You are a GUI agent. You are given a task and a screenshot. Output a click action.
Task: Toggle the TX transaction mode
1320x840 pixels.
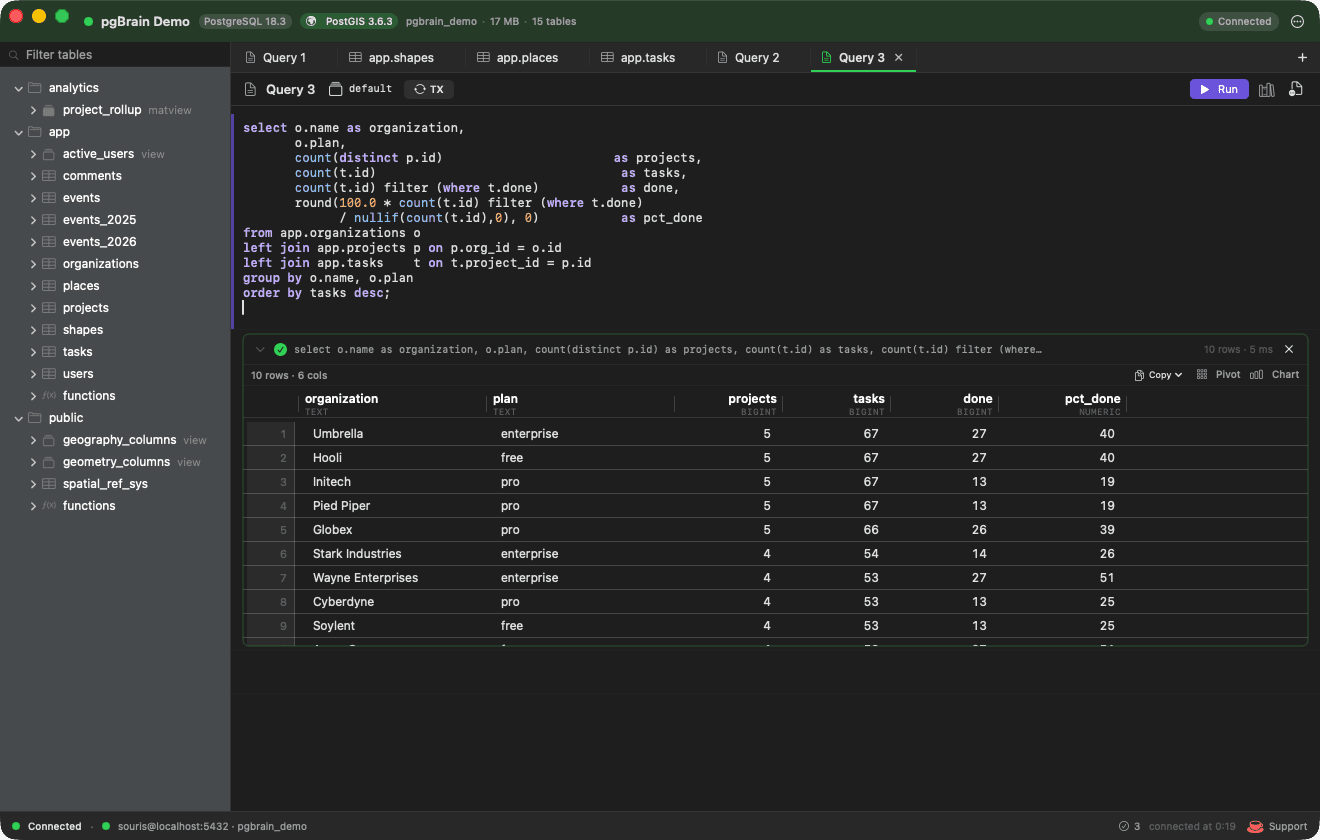click(x=429, y=89)
